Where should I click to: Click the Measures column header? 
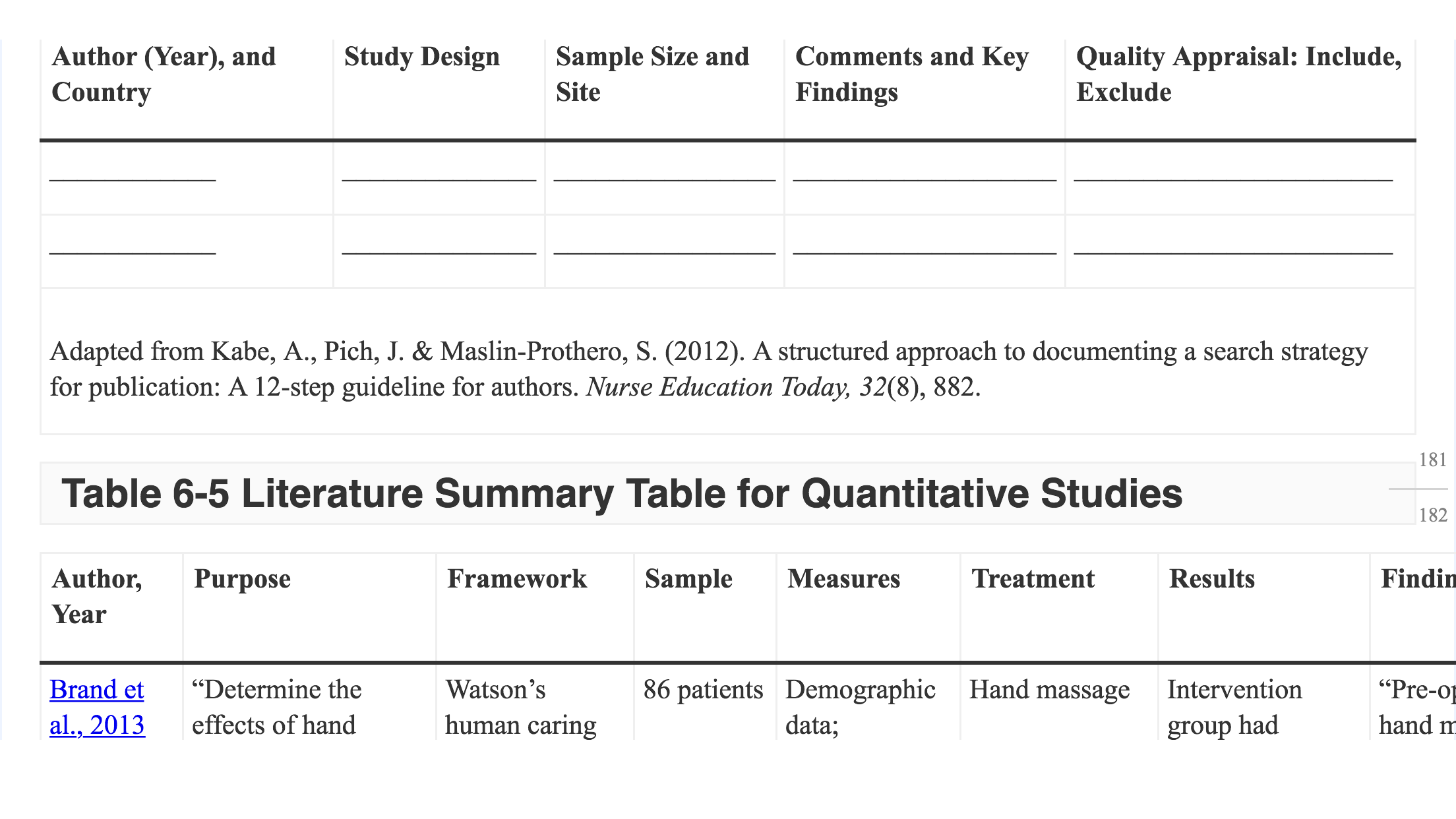pos(843,579)
